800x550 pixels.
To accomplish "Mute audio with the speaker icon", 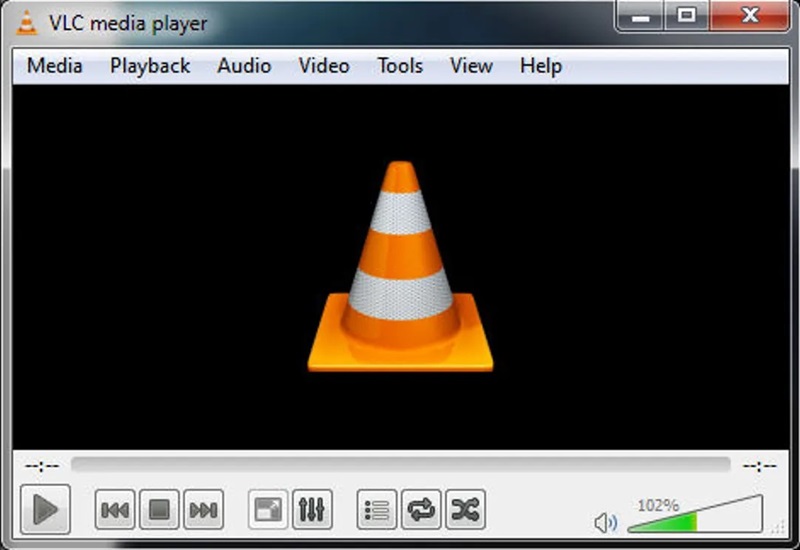I will click(606, 522).
